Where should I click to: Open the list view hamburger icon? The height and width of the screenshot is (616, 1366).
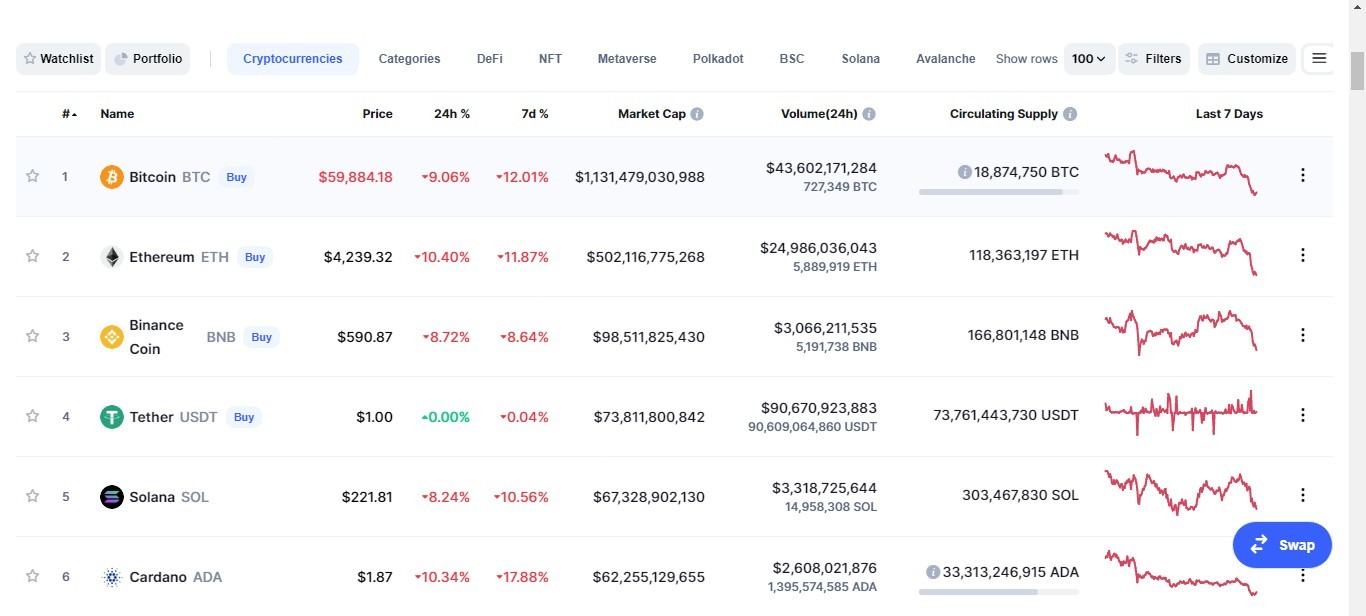pos(1319,59)
